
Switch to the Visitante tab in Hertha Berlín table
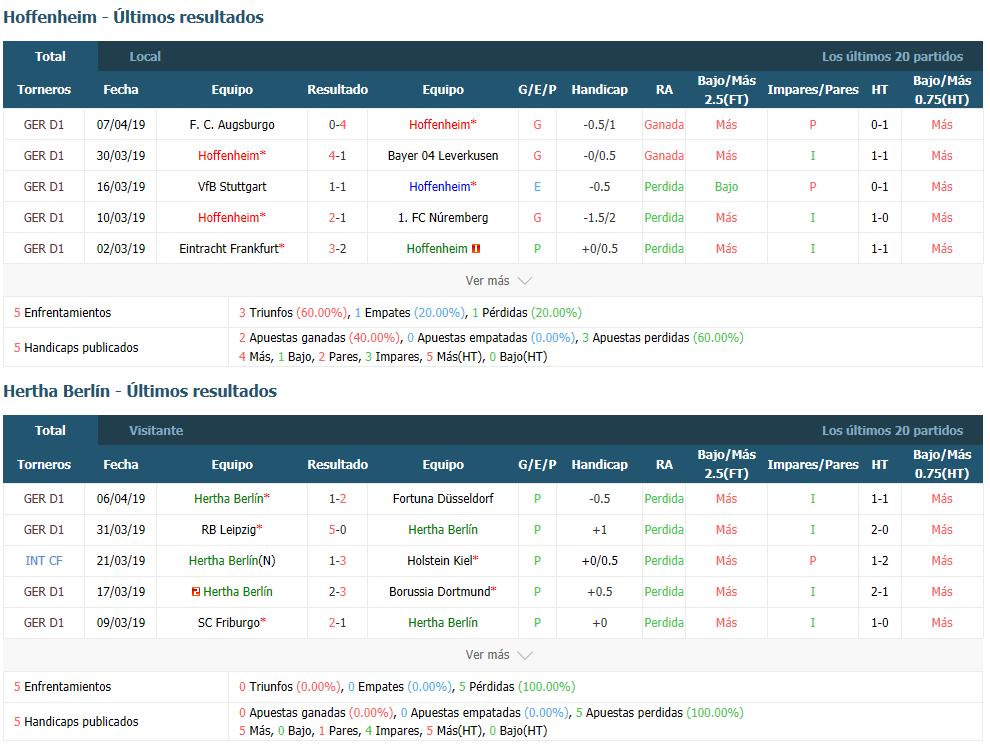(156, 431)
